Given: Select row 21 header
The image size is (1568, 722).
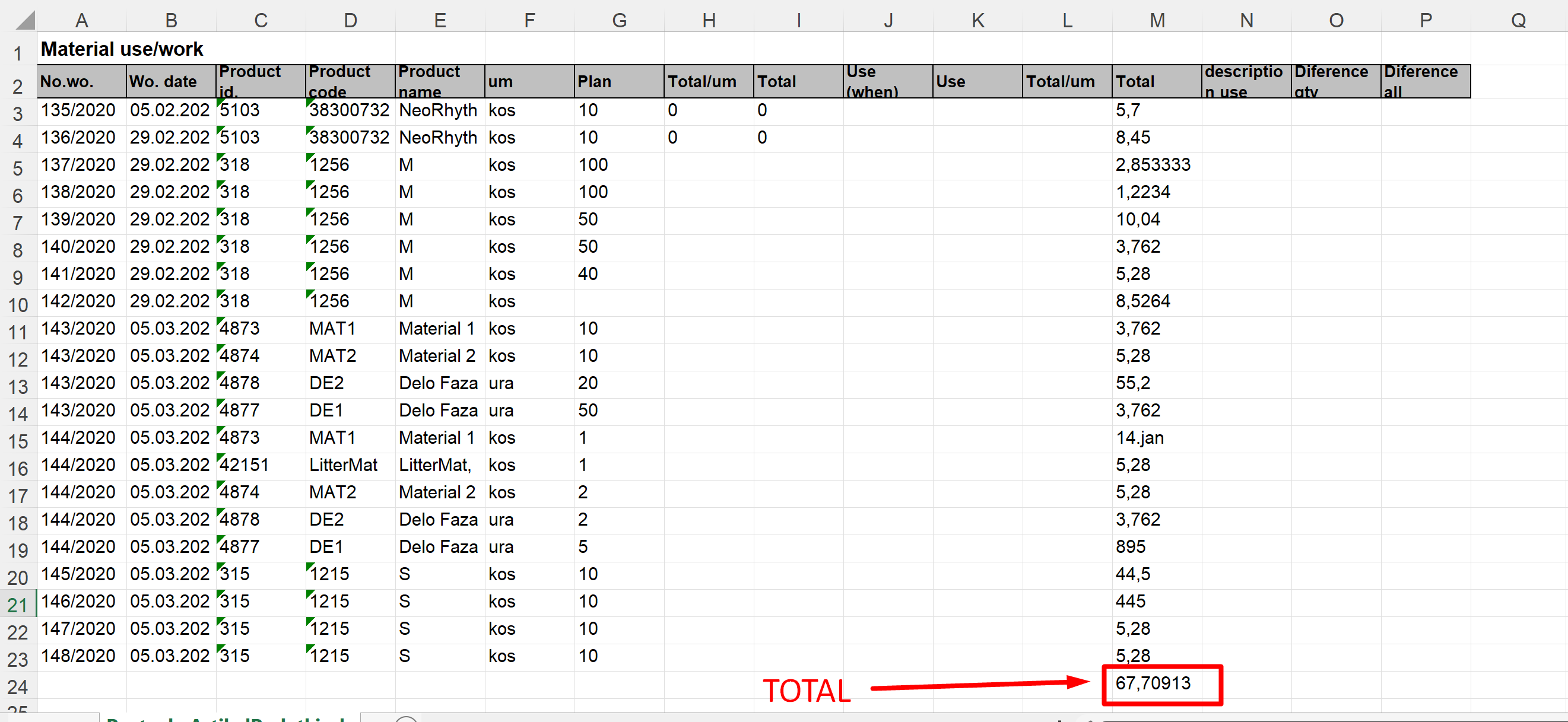Looking at the screenshot, I should pos(18,604).
